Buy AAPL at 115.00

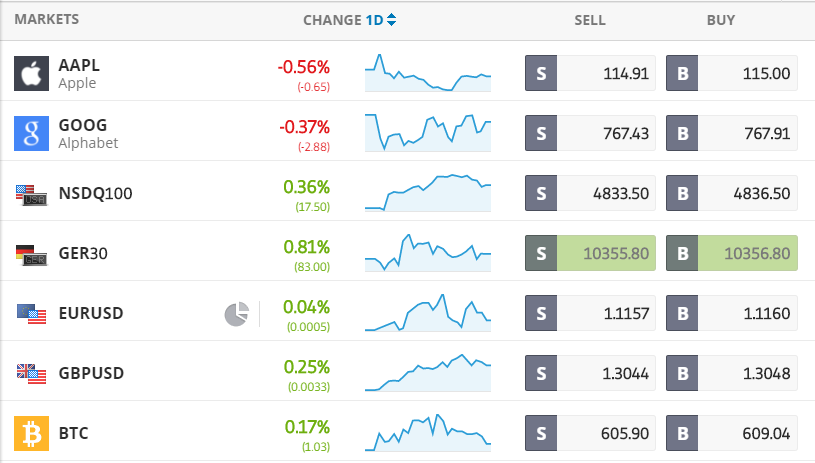tap(731, 74)
